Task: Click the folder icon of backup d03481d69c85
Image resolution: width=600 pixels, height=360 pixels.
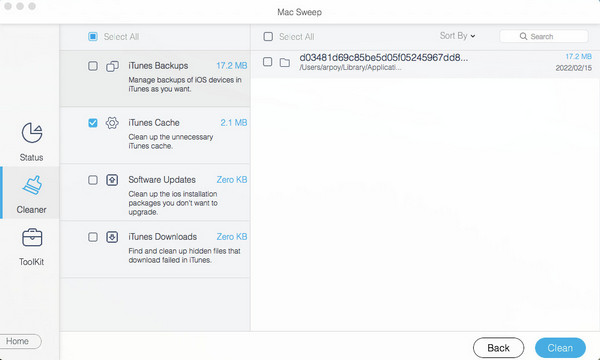Action: 285,62
